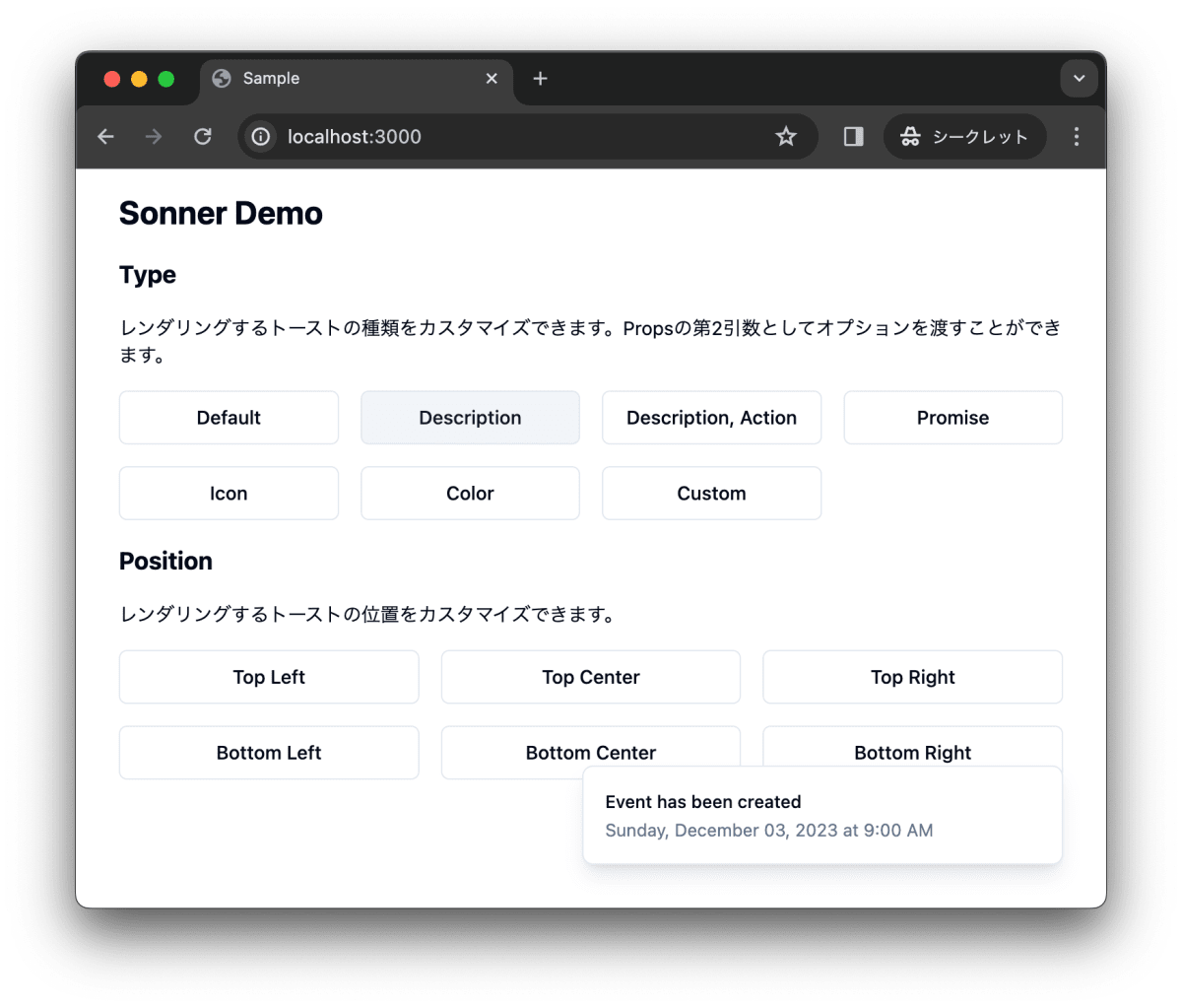Click the localhost:3000 address bar

[528, 137]
